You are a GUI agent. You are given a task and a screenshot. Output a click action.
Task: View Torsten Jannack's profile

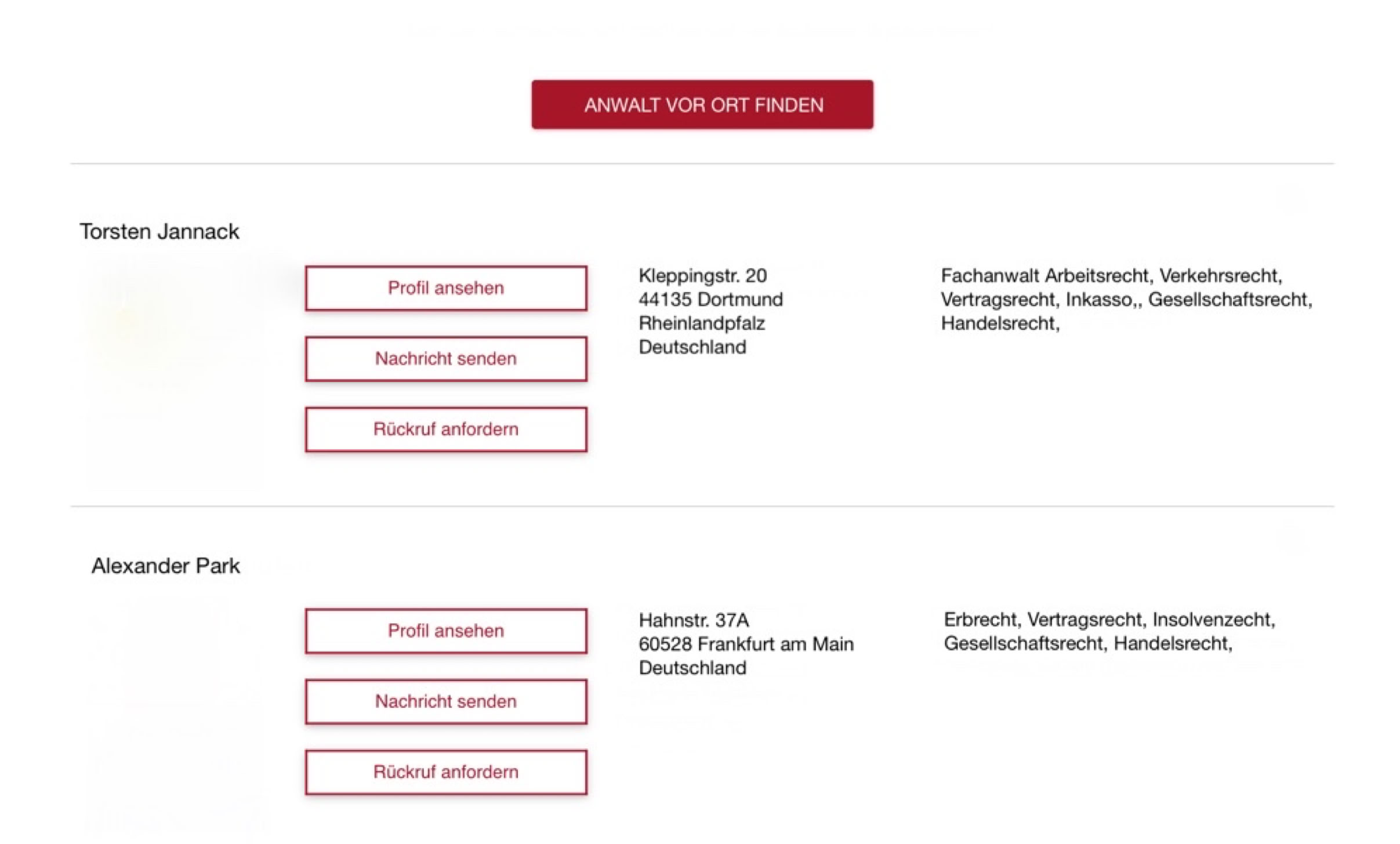tap(445, 288)
